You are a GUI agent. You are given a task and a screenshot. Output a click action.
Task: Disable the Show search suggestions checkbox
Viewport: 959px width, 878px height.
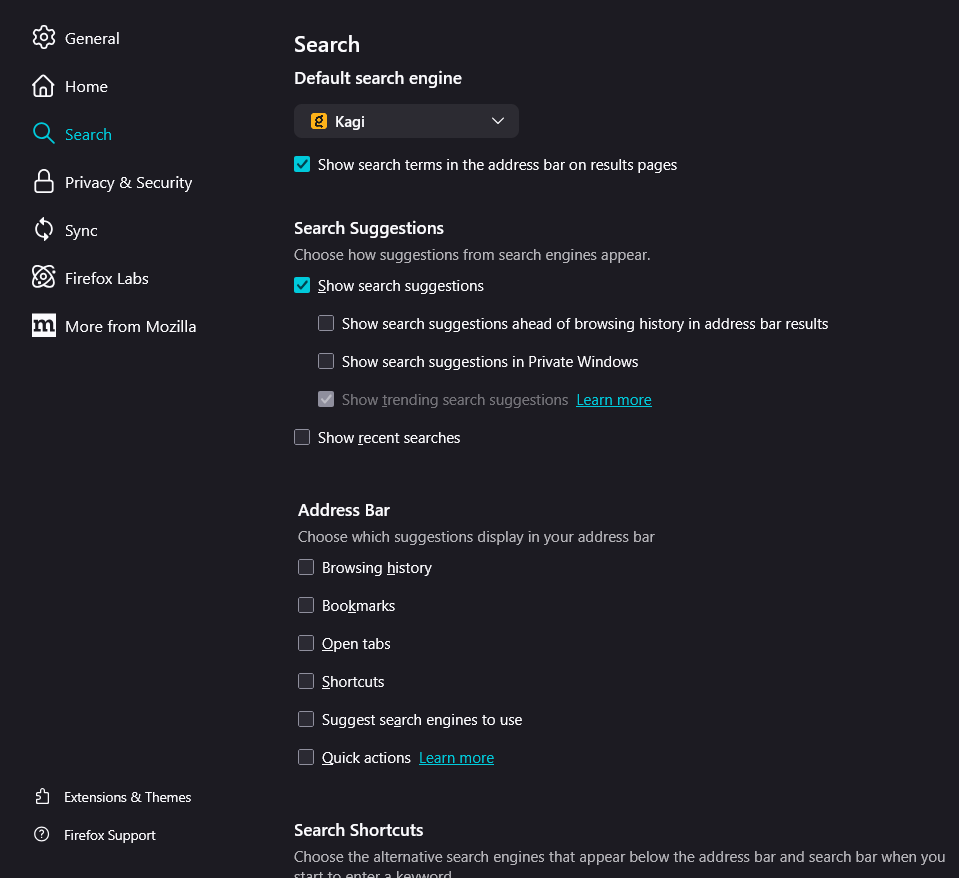pos(302,286)
